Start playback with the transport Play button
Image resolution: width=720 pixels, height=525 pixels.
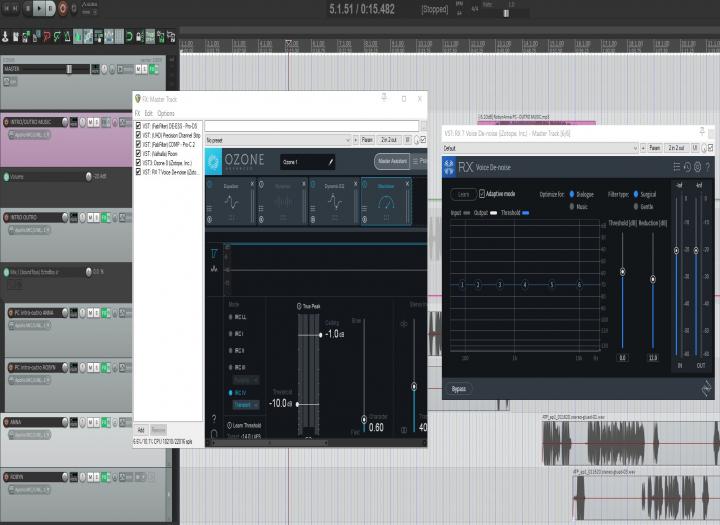[39, 8]
